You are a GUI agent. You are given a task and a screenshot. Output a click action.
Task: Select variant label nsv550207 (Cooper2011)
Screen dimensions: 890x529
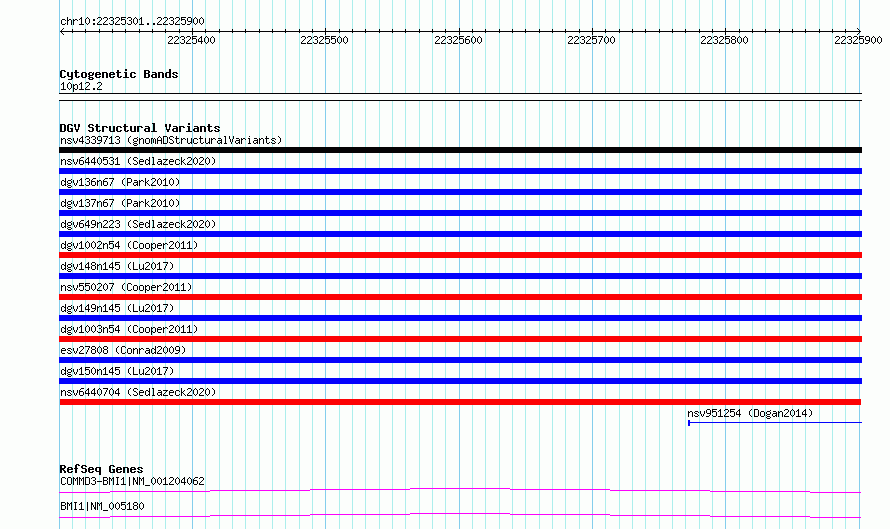126,287
